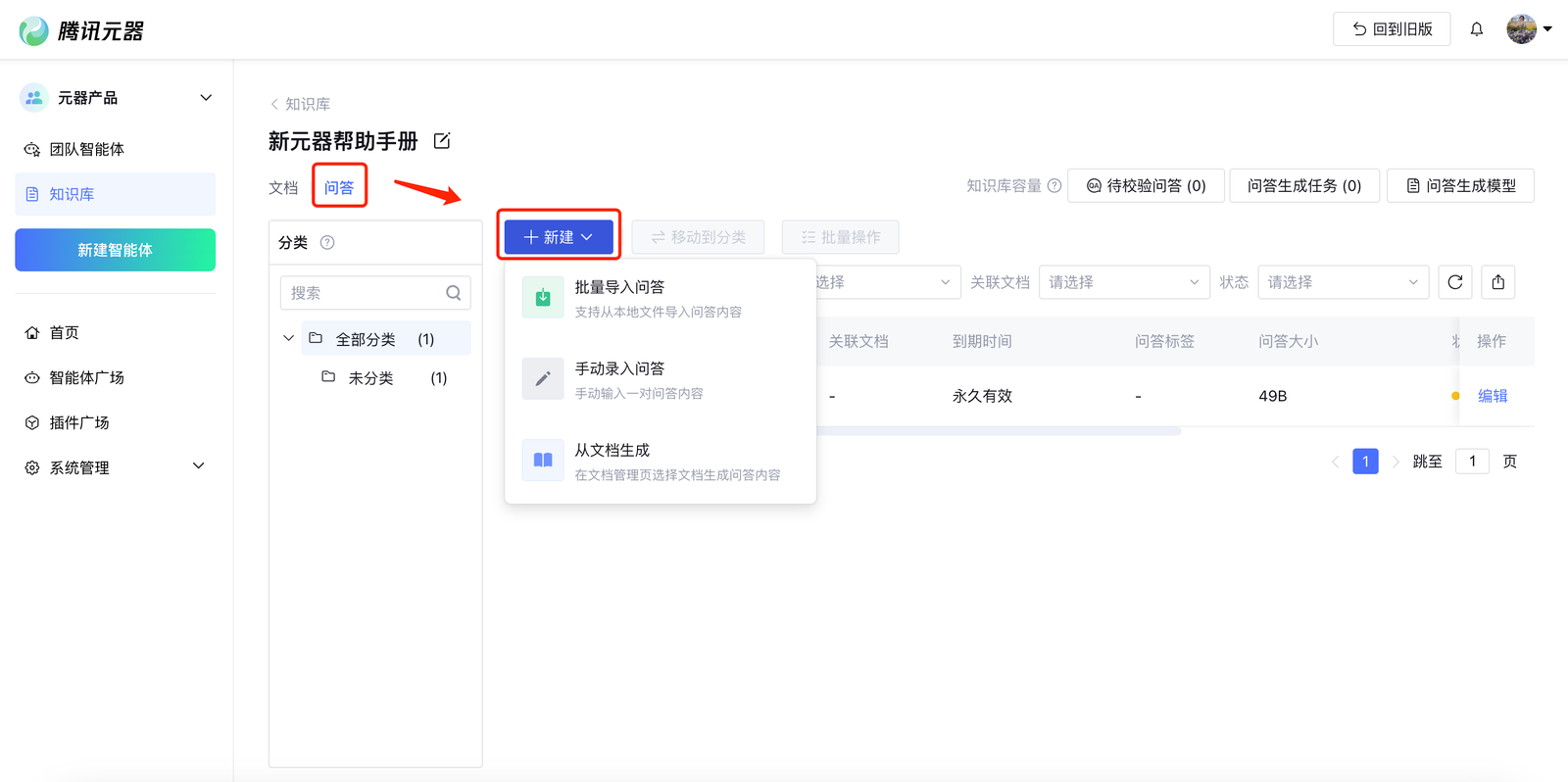The width and height of the screenshot is (1568, 782).
Task: Switch to the 文档 tab
Action: 283,187
